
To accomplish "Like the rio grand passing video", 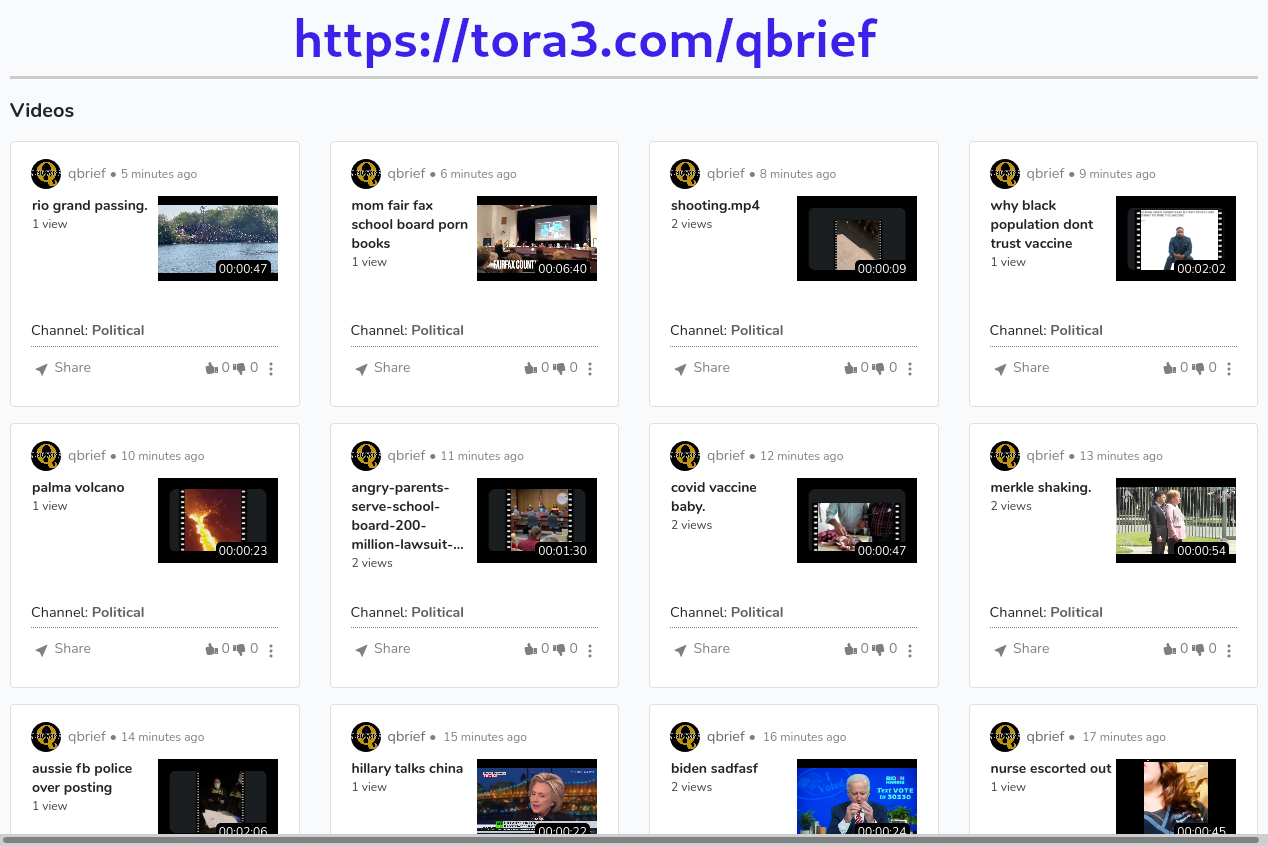I will click(211, 368).
